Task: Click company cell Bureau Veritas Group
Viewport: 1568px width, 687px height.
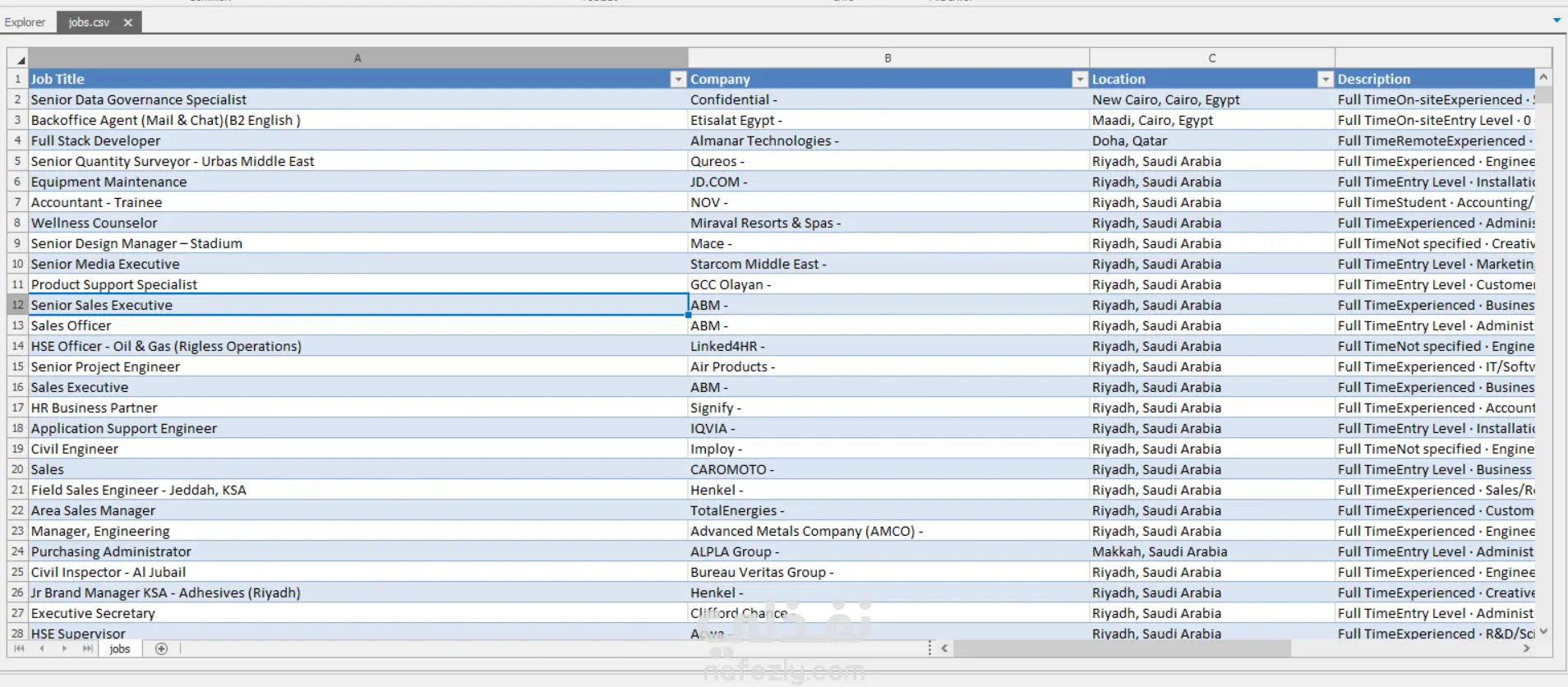Action: [888, 572]
